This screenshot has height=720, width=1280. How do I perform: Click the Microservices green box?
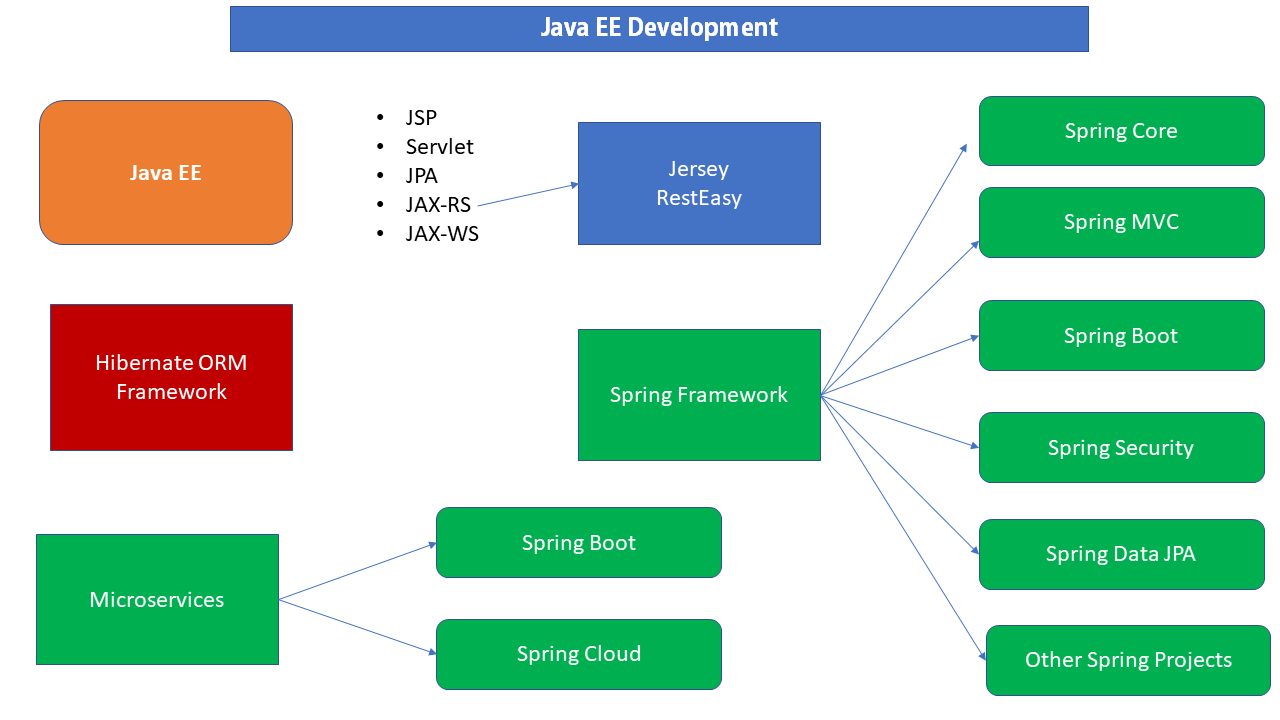157,599
